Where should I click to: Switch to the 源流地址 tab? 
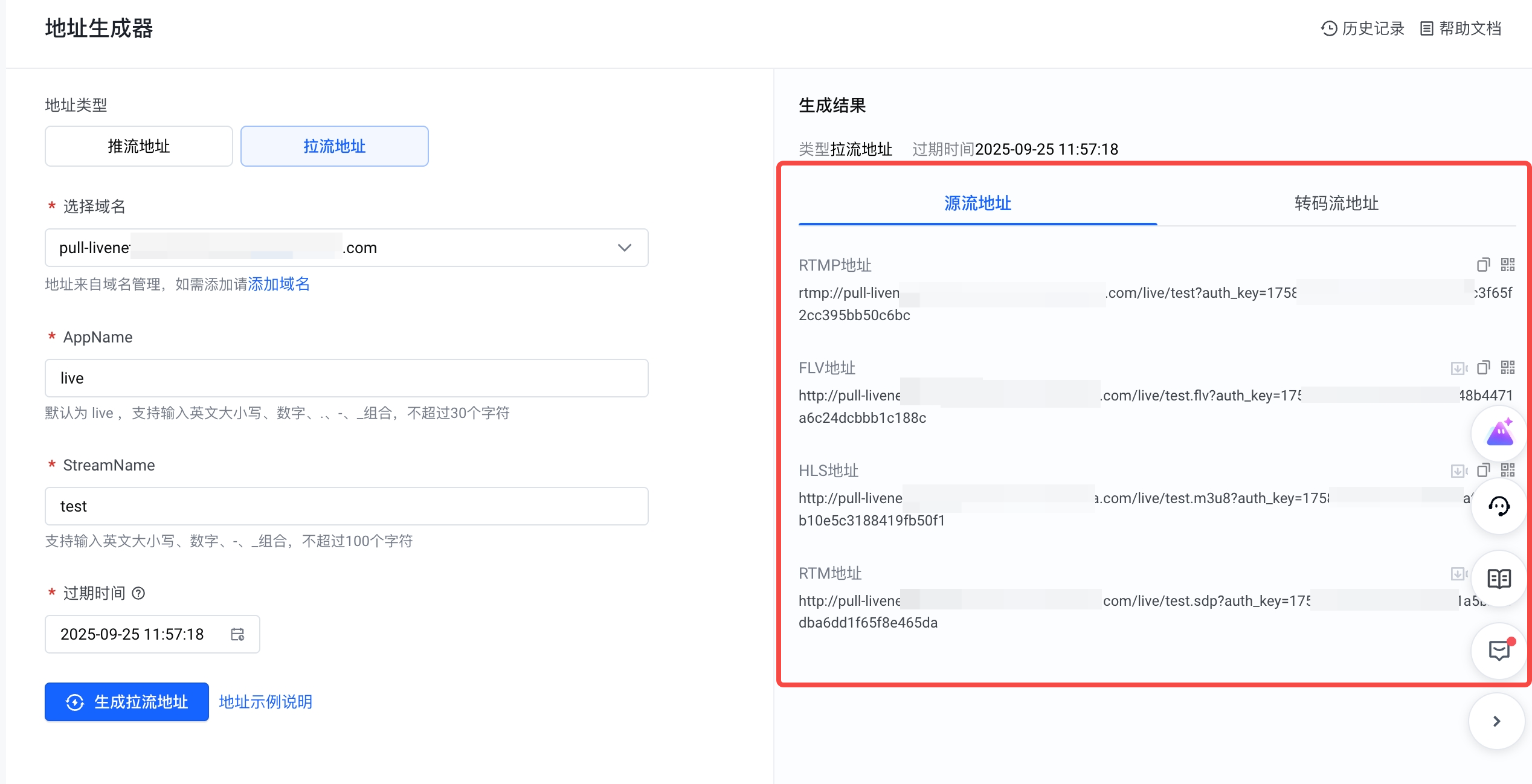(977, 204)
